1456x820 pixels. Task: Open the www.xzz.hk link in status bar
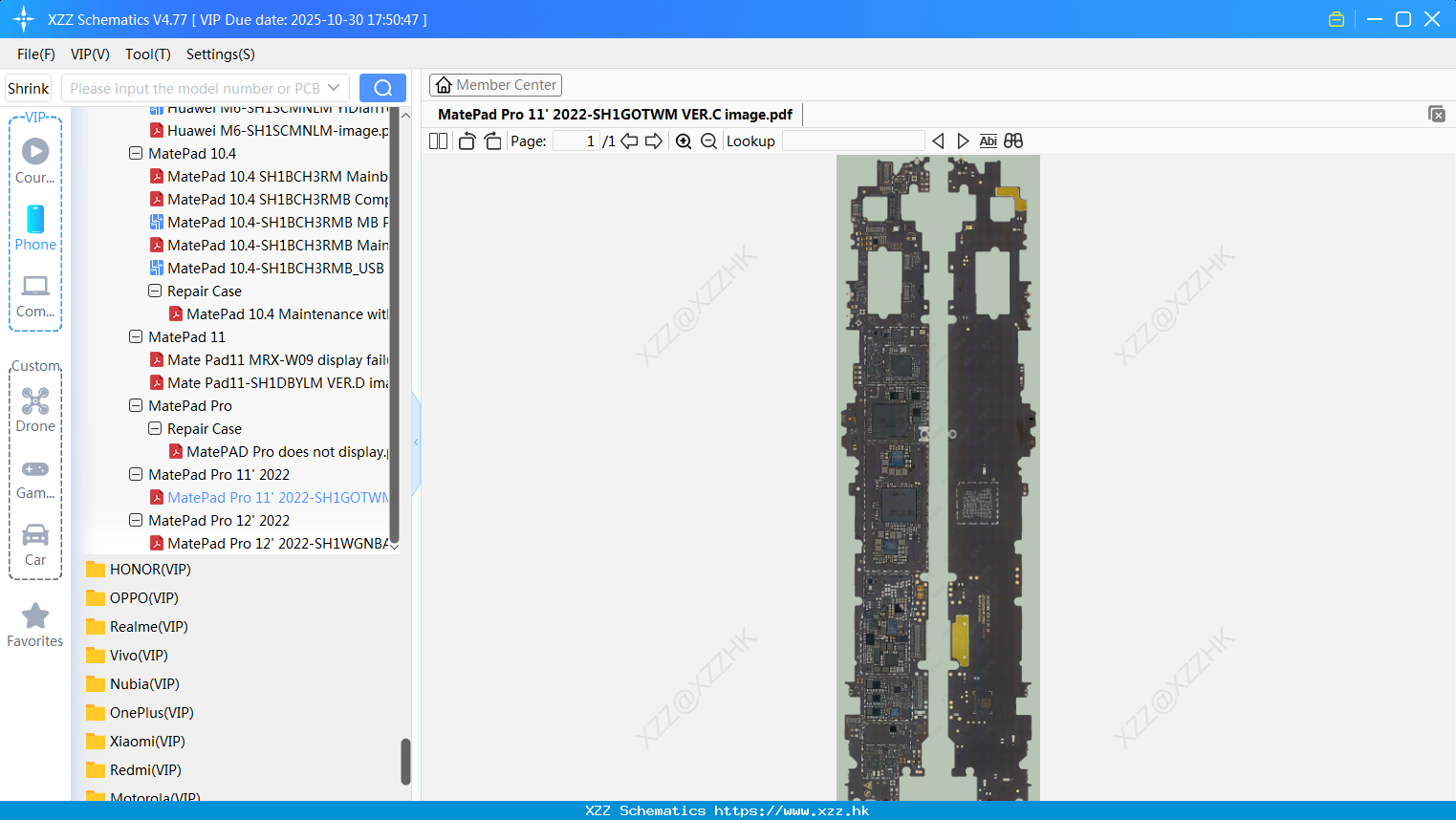click(792, 810)
